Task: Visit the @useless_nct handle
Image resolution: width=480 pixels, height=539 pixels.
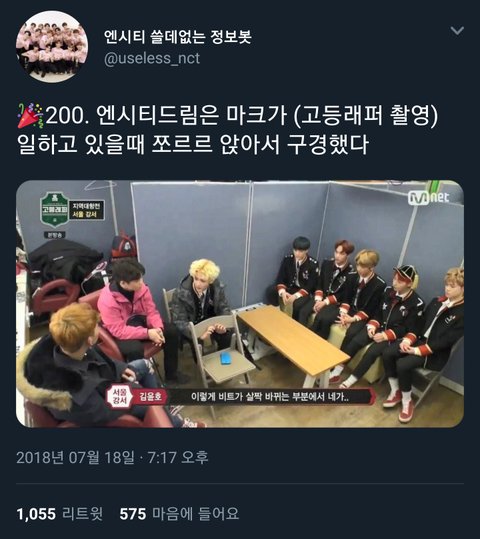Action: (152, 58)
